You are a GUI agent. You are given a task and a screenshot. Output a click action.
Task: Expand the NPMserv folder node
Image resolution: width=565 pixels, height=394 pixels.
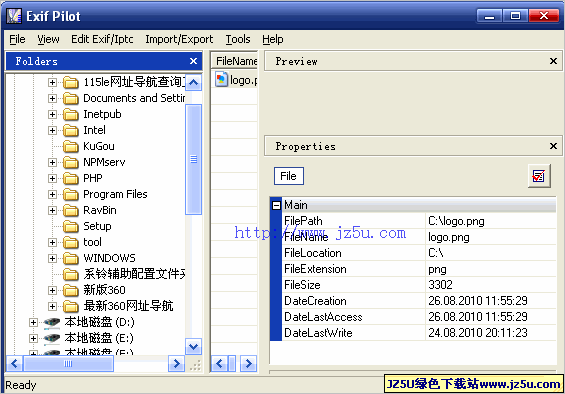tap(52, 162)
